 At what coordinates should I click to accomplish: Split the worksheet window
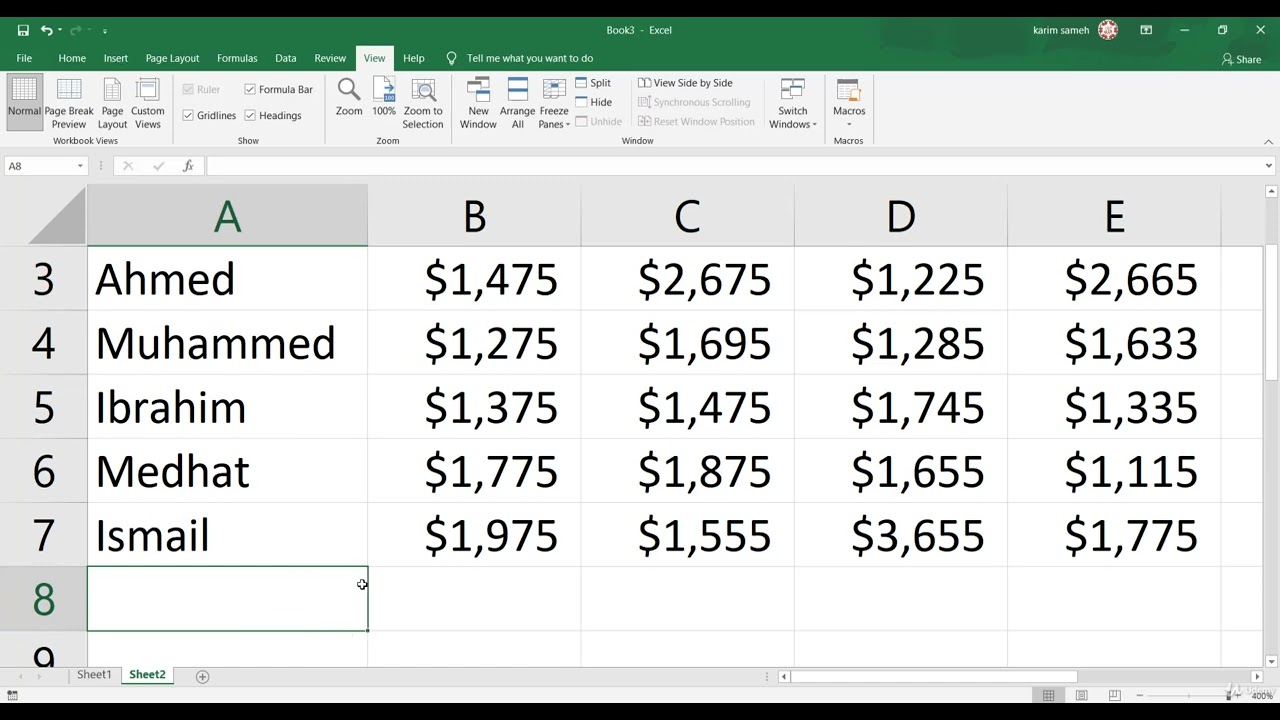tap(593, 83)
